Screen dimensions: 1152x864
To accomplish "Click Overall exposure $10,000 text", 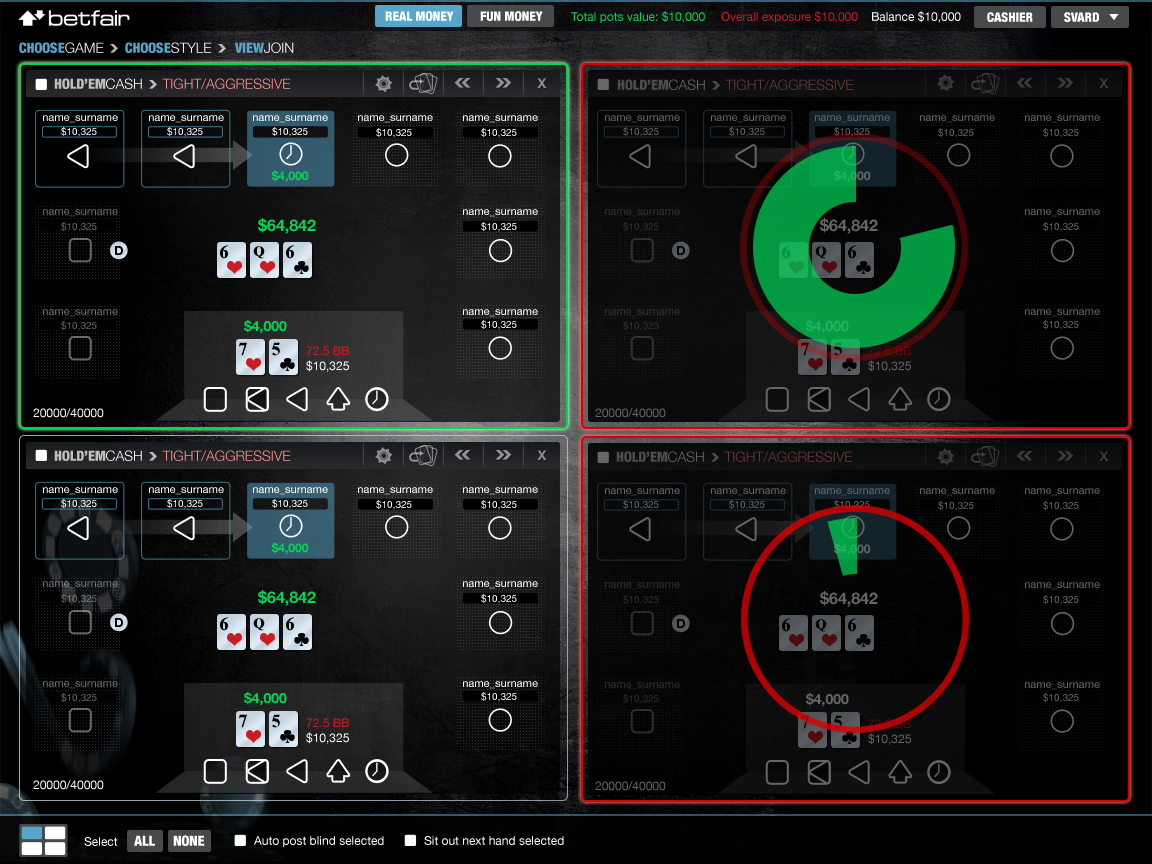I will [x=789, y=17].
